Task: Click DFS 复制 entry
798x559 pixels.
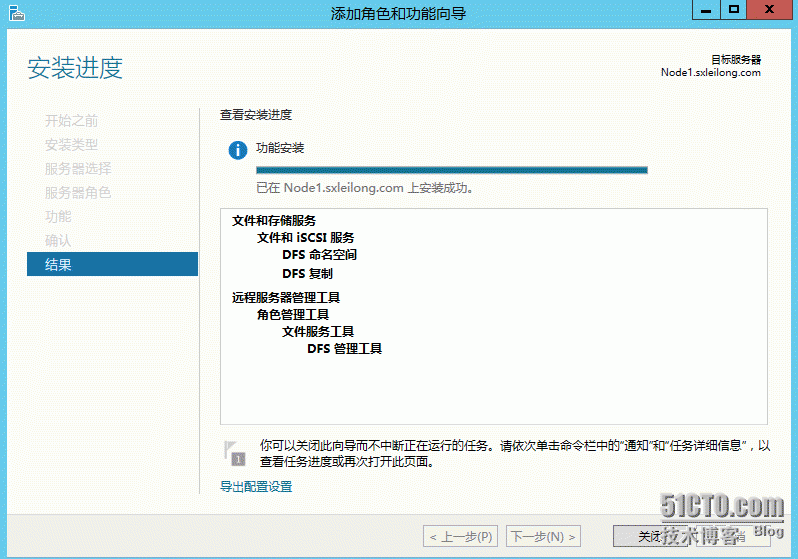Action: tap(307, 273)
